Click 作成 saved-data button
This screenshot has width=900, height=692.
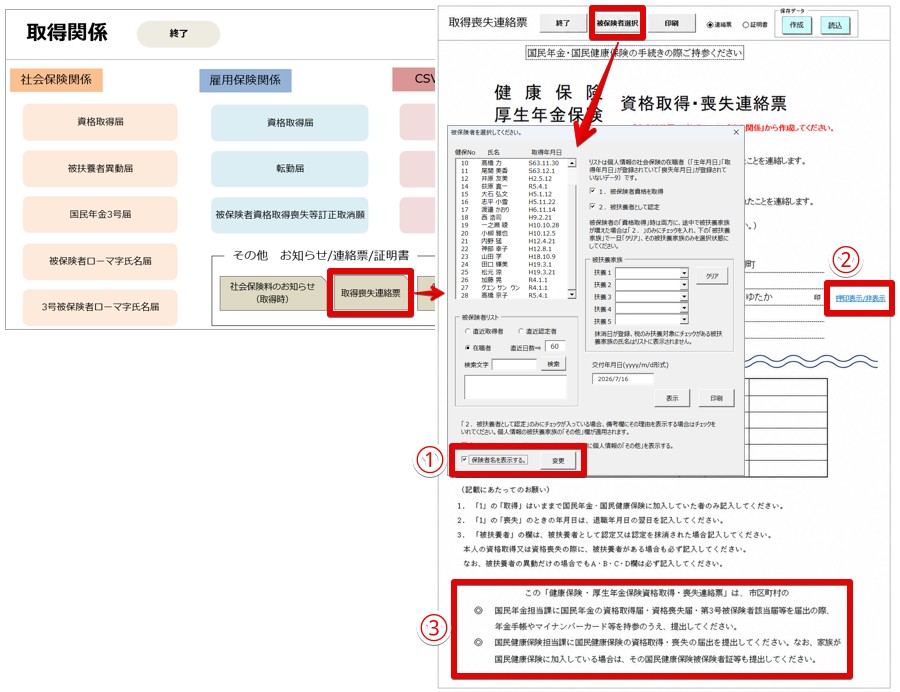pos(796,25)
